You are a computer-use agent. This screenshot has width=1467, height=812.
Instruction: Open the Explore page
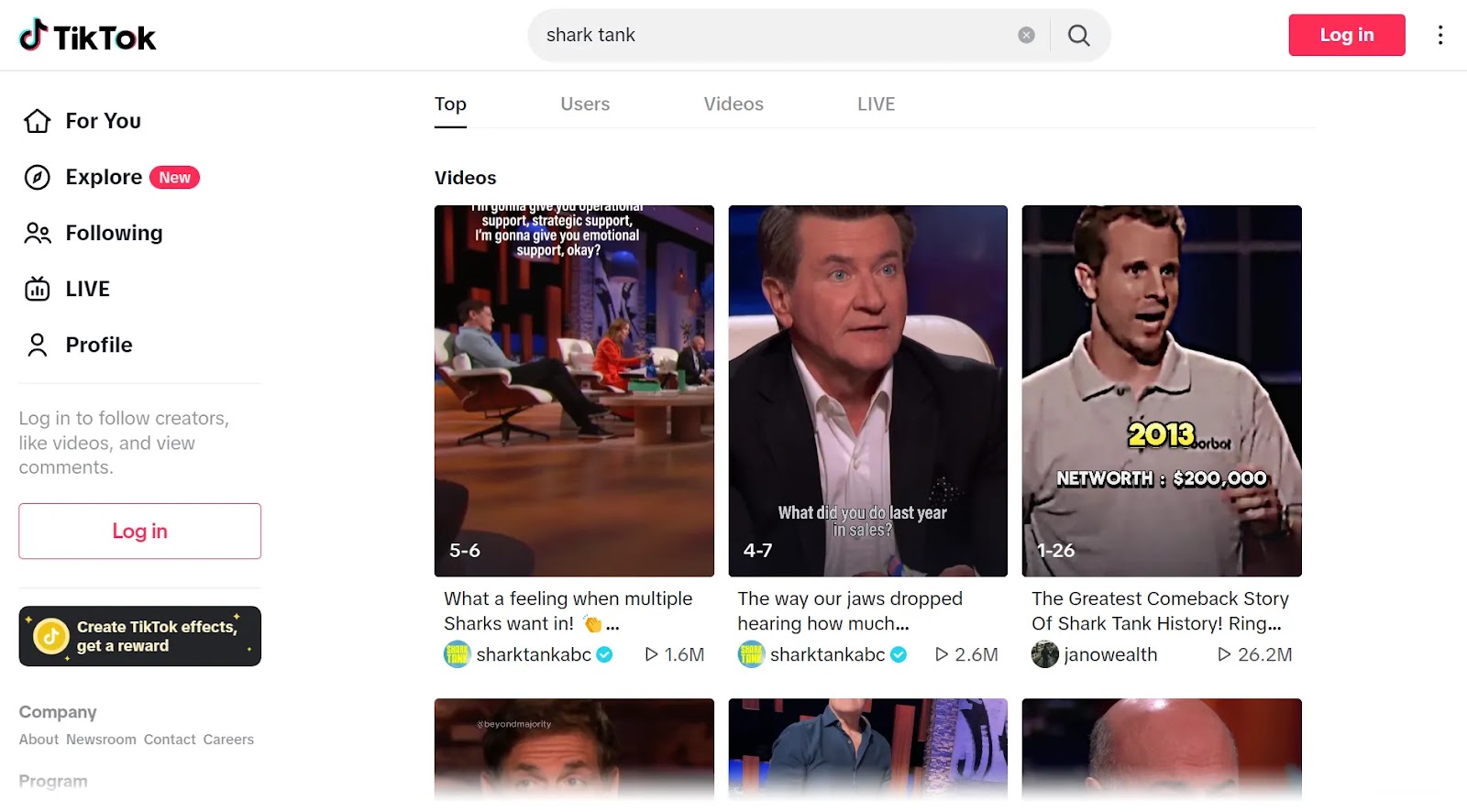(x=104, y=177)
